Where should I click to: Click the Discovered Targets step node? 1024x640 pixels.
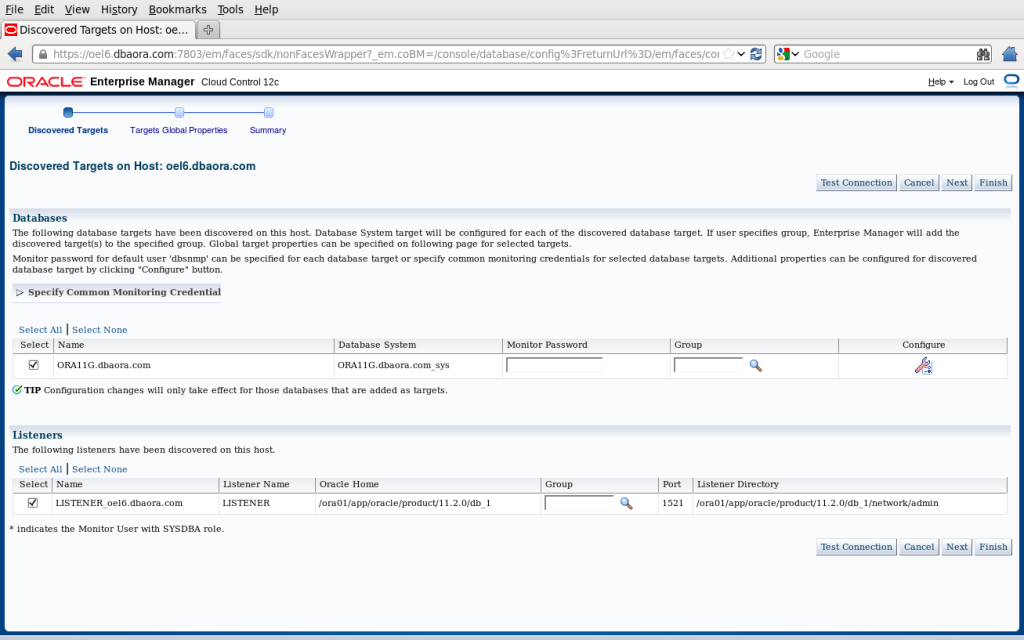68,112
